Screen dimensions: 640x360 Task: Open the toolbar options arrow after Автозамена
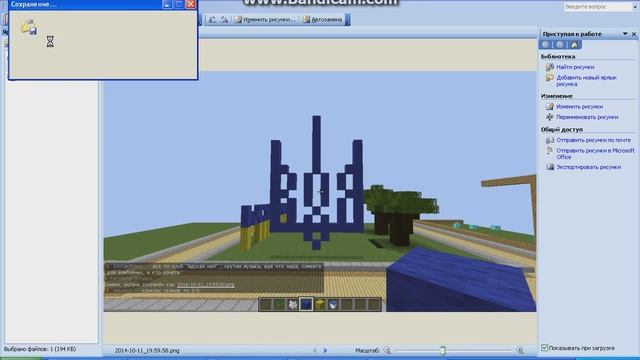tap(347, 20)
